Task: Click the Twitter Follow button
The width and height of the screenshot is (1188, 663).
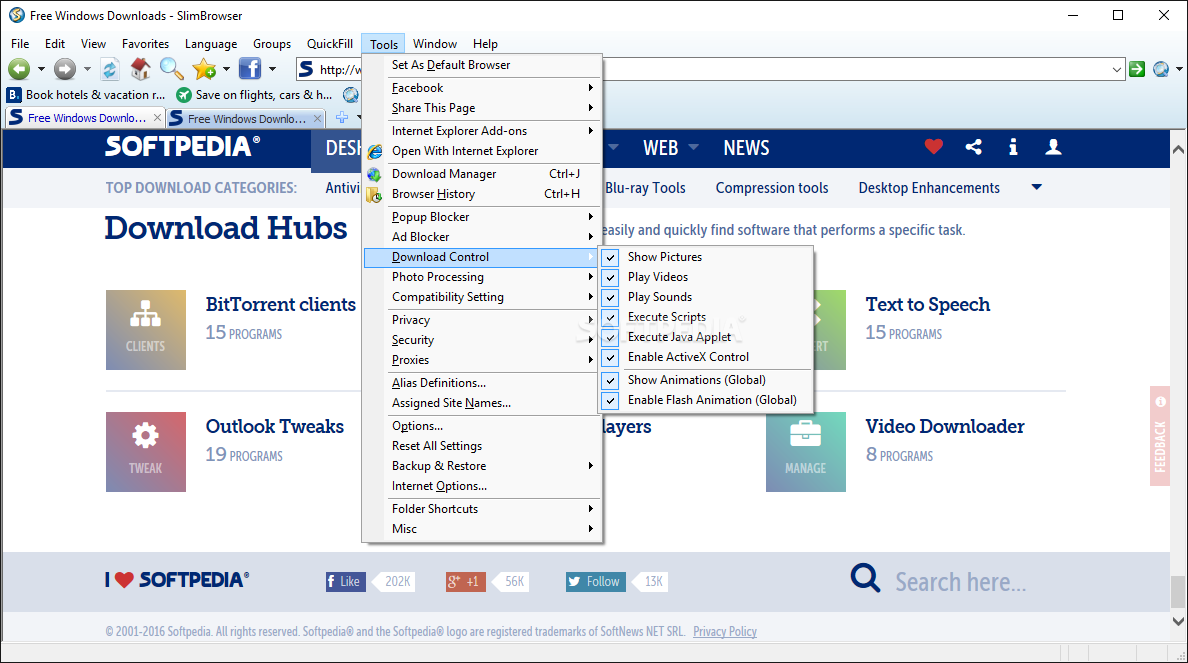Action: pos(596,581)
